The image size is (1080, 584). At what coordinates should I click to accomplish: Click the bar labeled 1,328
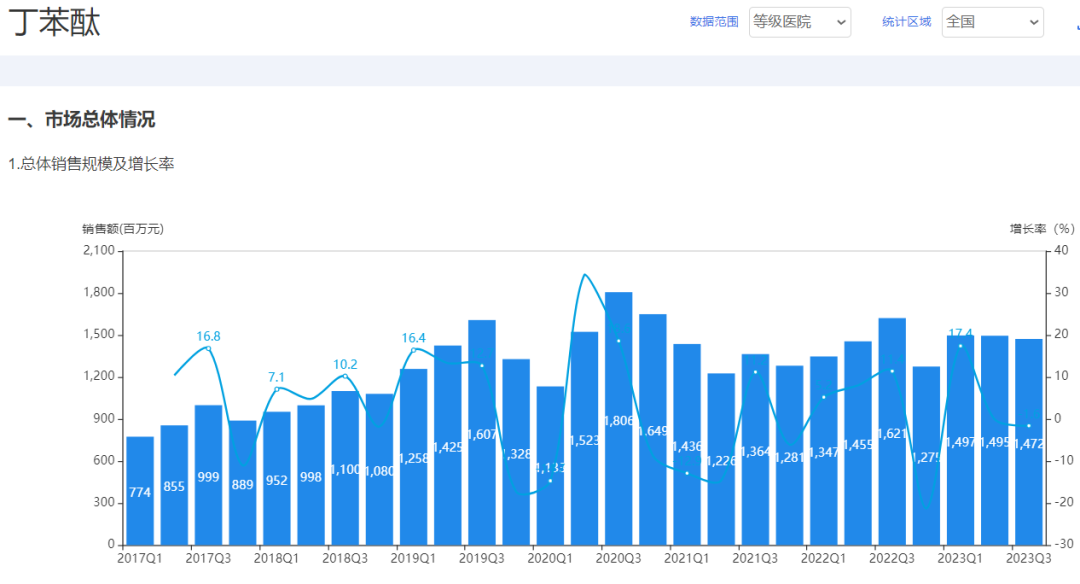(516, 452)
